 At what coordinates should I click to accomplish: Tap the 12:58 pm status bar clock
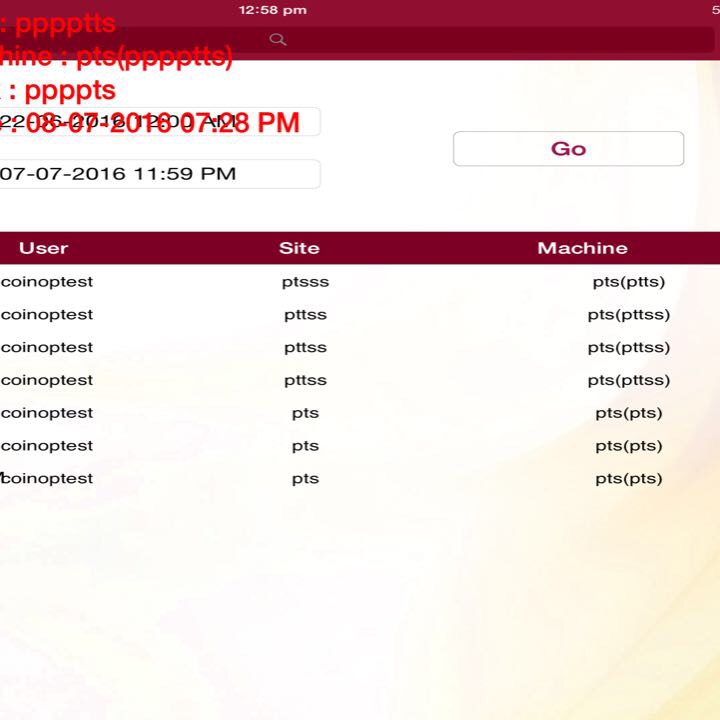pyautogui.click(x=272, y=10)
